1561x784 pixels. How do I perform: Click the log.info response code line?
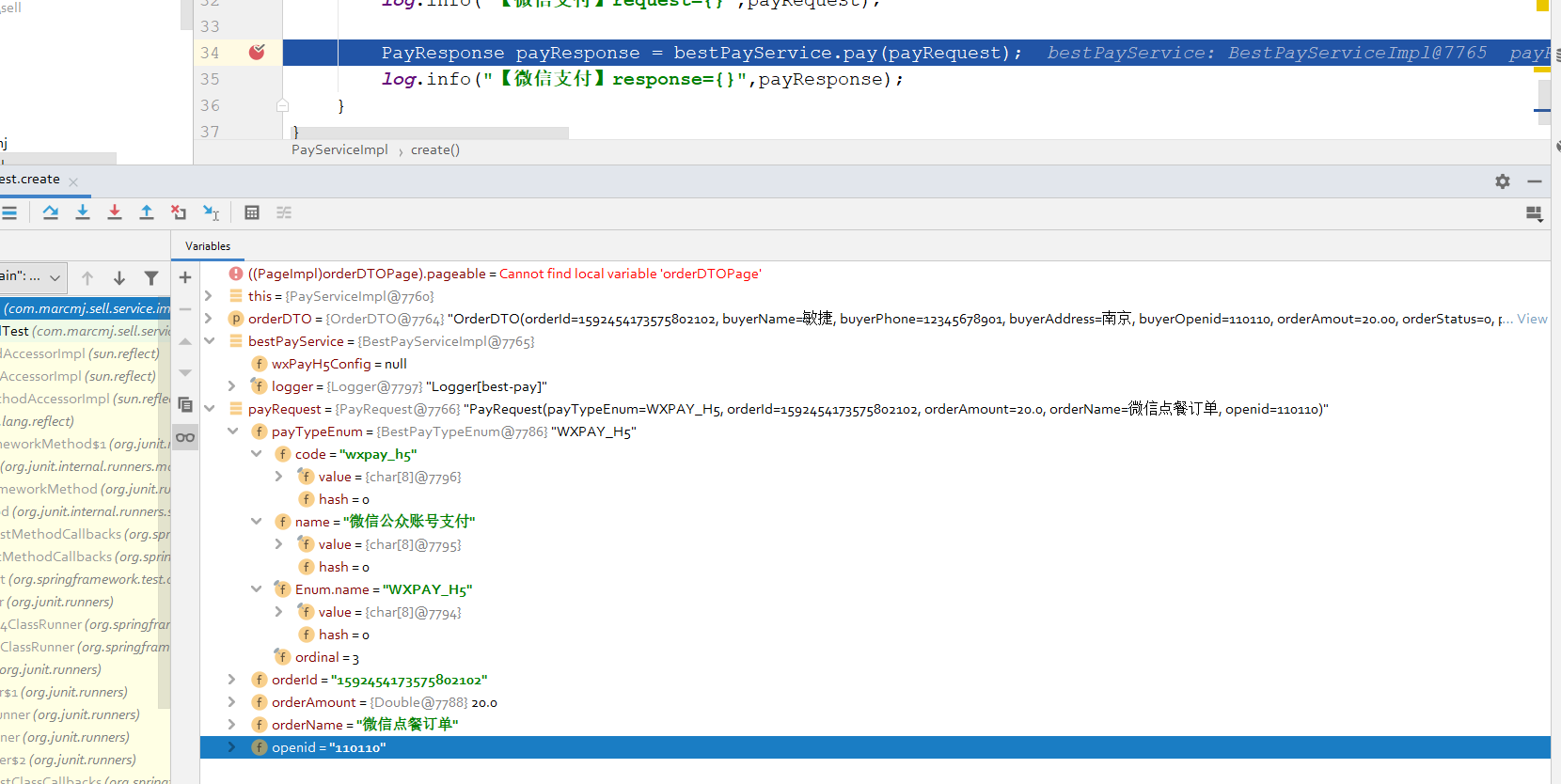click(x=642, y=79)
